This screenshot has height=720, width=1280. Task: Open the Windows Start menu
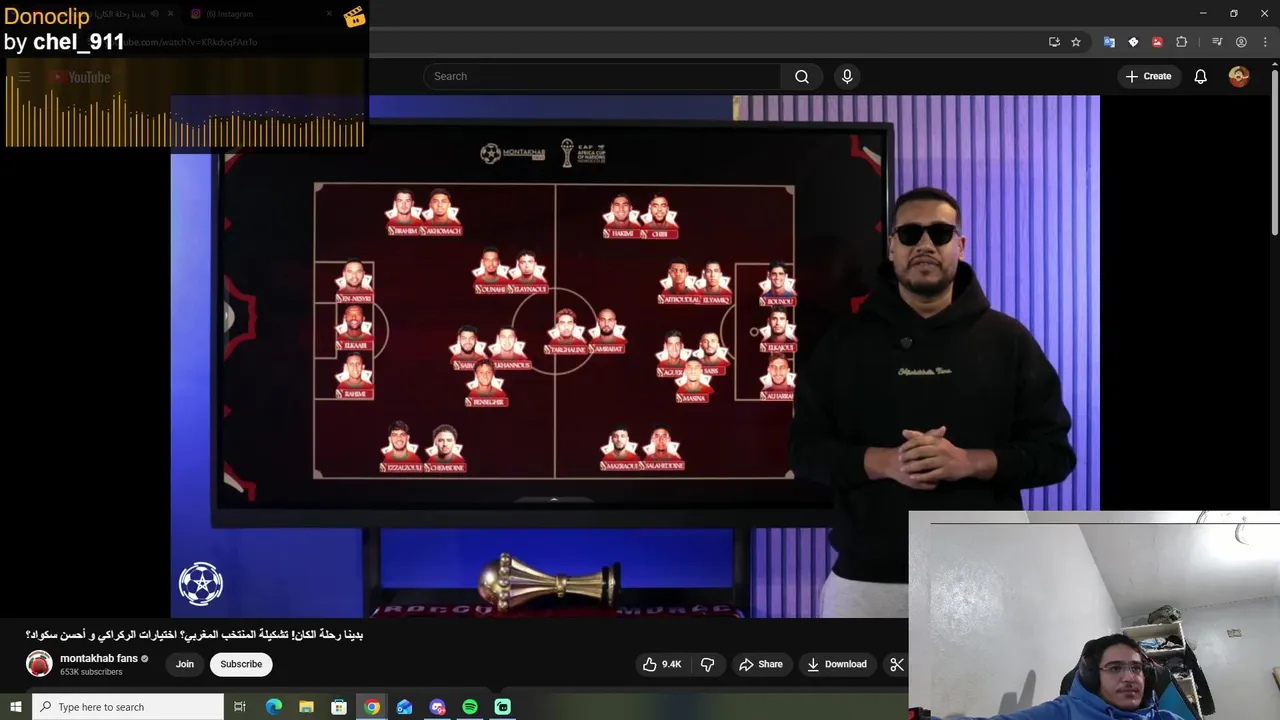pyautogui.click(x=15, y=707)
